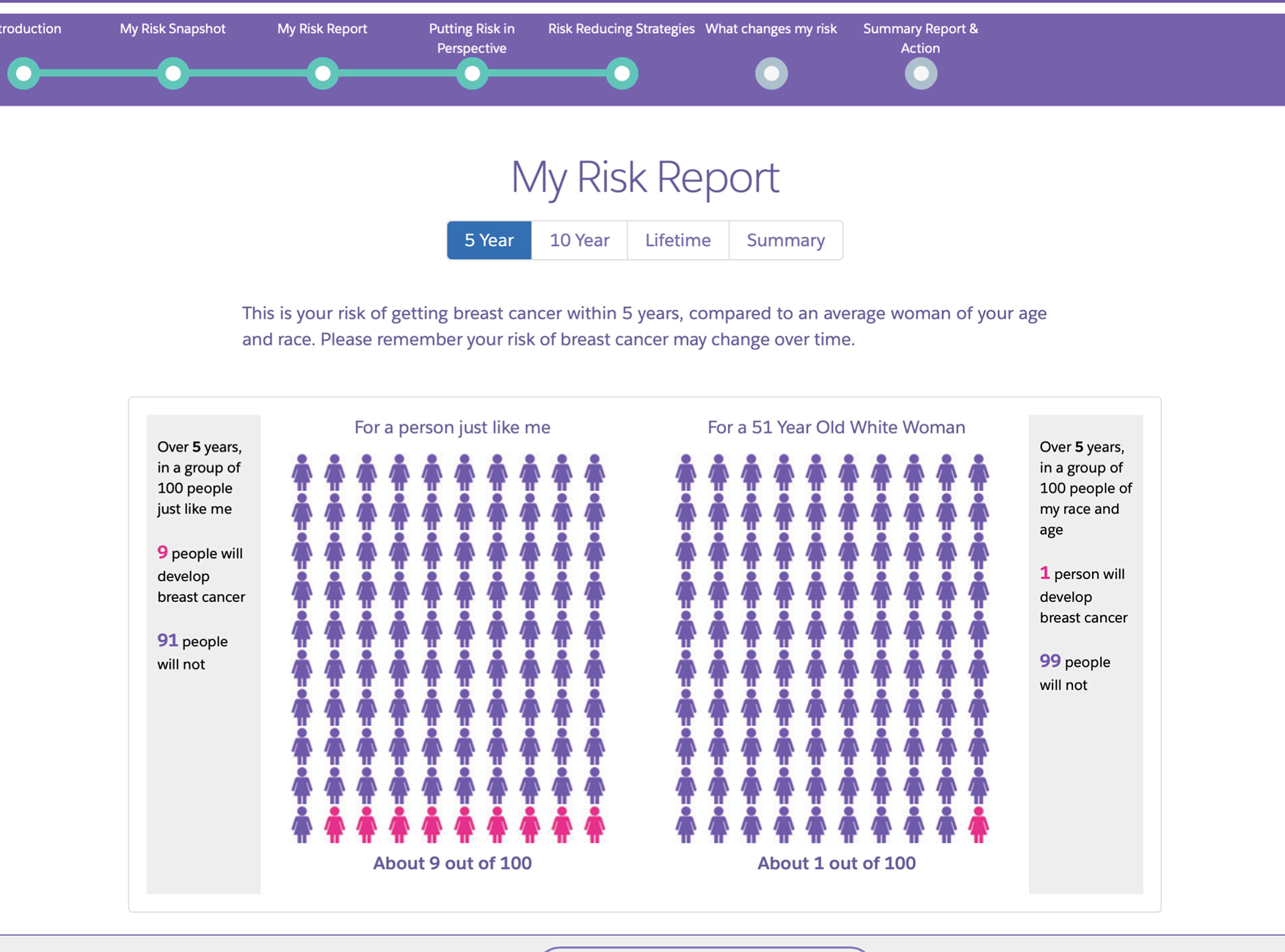Select the Summary Report & Action step dot

921,73
